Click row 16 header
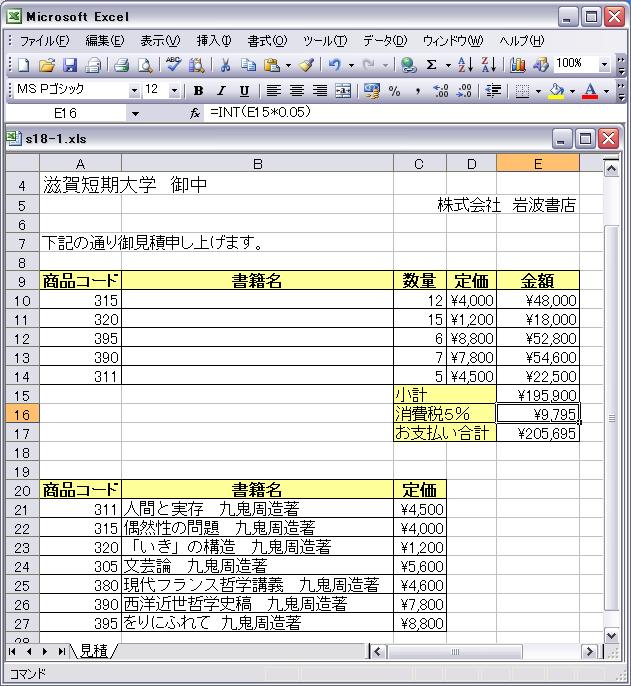The height and width of the screenshot is (686, 631). [22, 414]
